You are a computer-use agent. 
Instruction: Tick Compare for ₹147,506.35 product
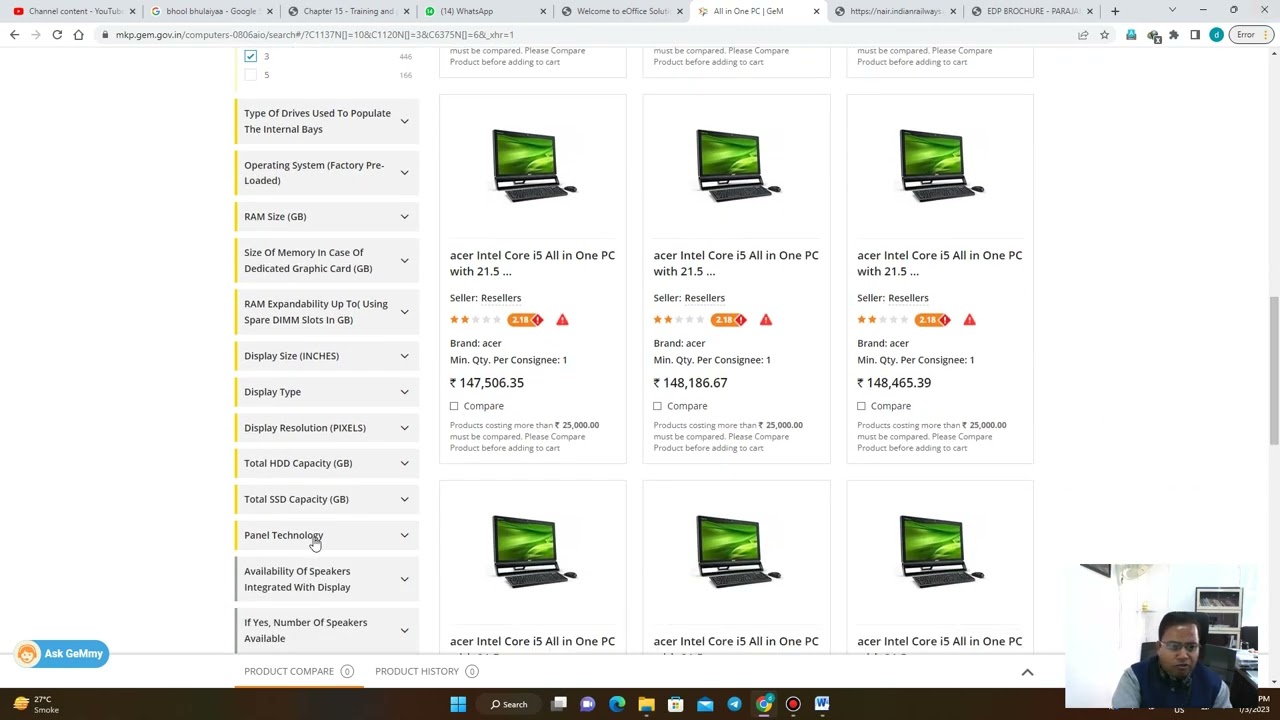point(454,406)
